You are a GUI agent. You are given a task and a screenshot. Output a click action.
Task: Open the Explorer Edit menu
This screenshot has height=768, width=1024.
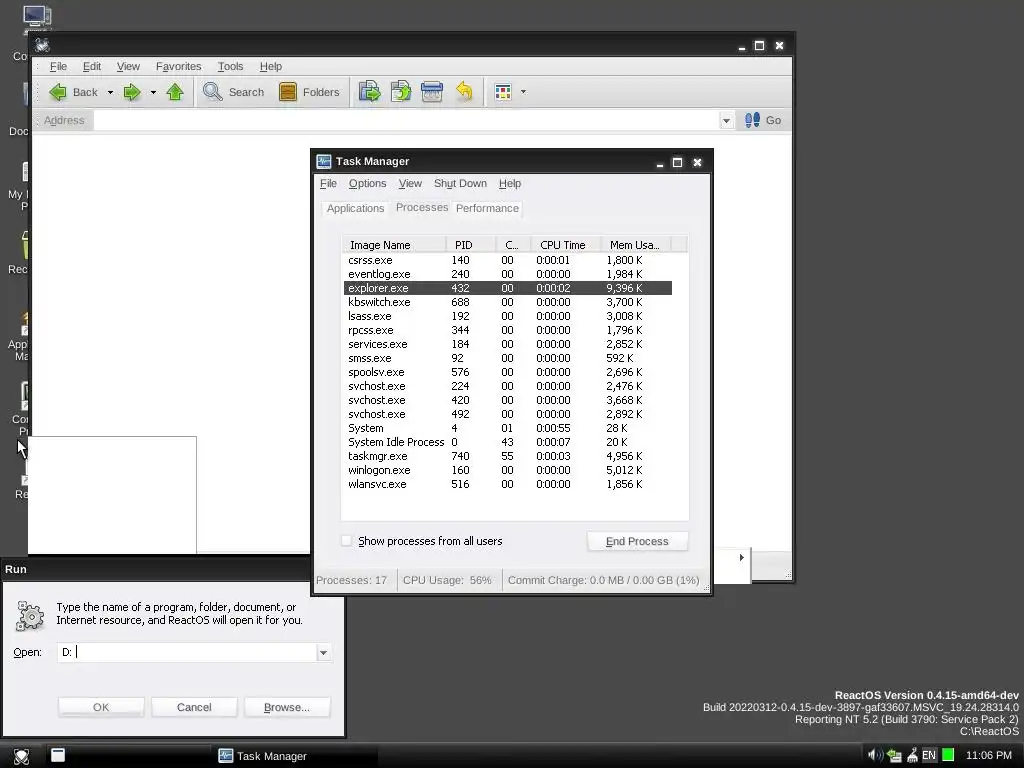pyautogui.click(x=91, y=67)
